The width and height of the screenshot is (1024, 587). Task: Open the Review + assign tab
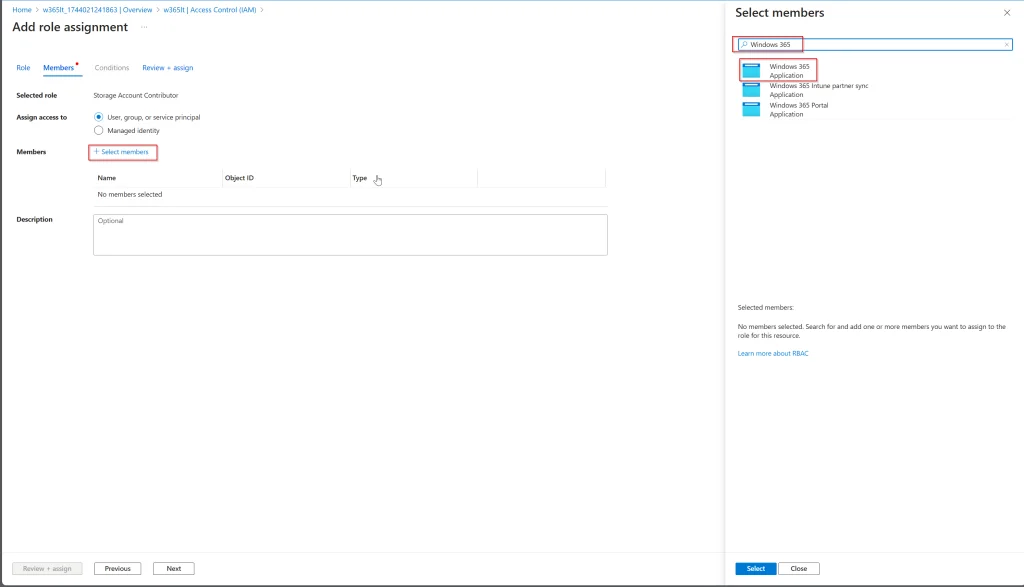168,68
